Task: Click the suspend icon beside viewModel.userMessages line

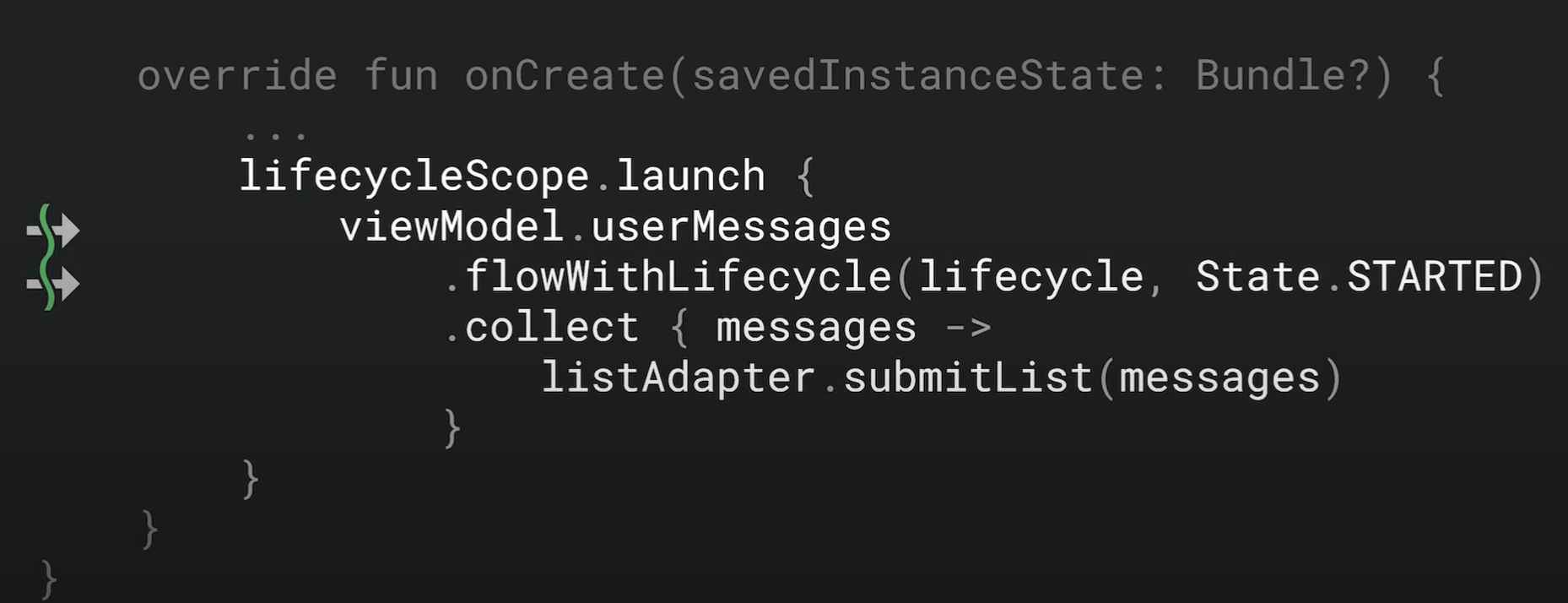Action: click(x=52, y=229)
